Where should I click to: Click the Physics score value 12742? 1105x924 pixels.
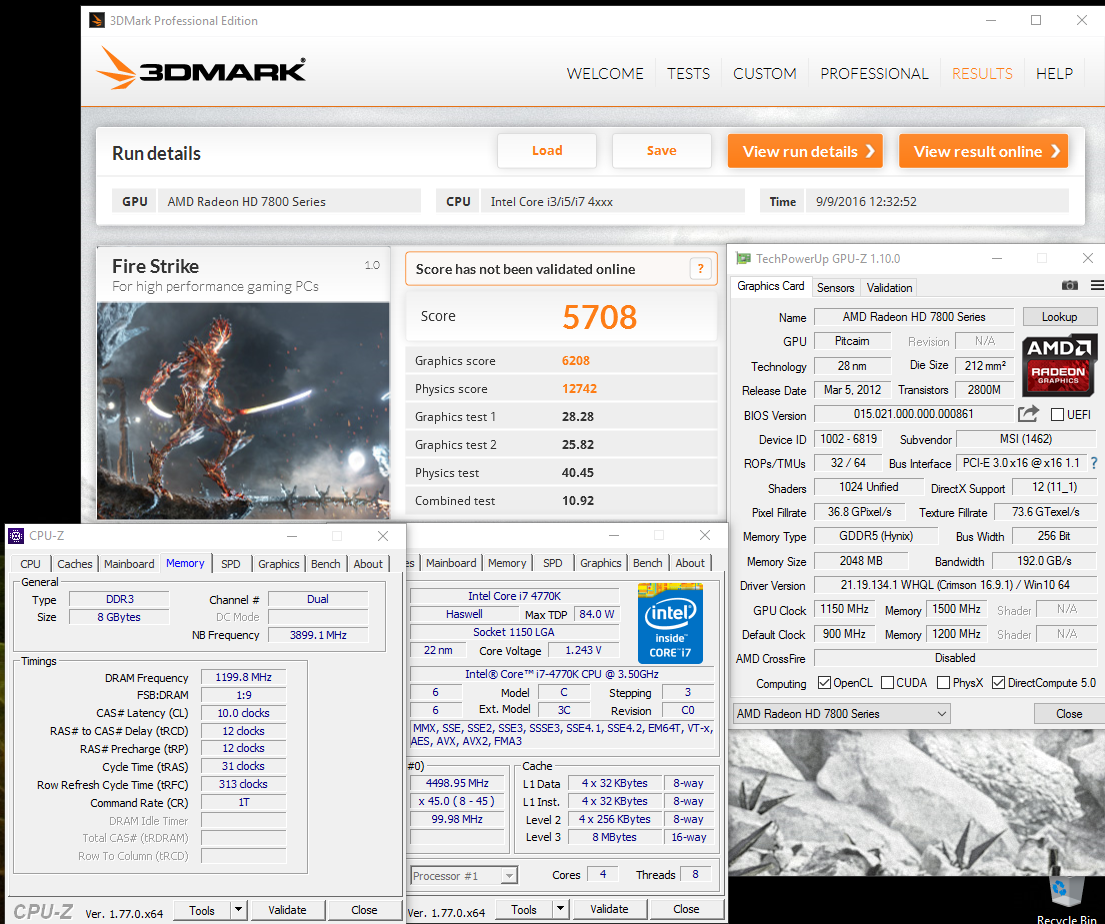coord(579,388)
